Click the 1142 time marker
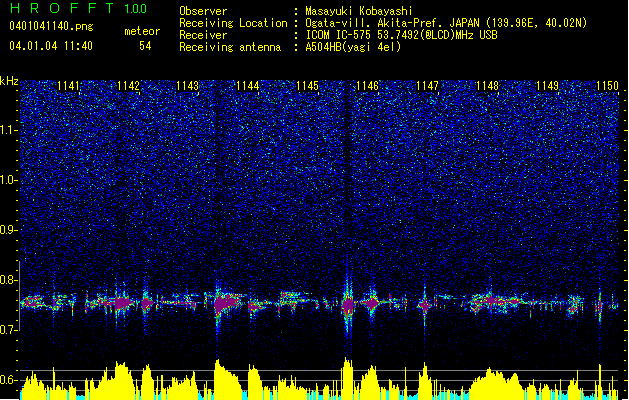This screenshot has height=400, width=629. (128, 86)
